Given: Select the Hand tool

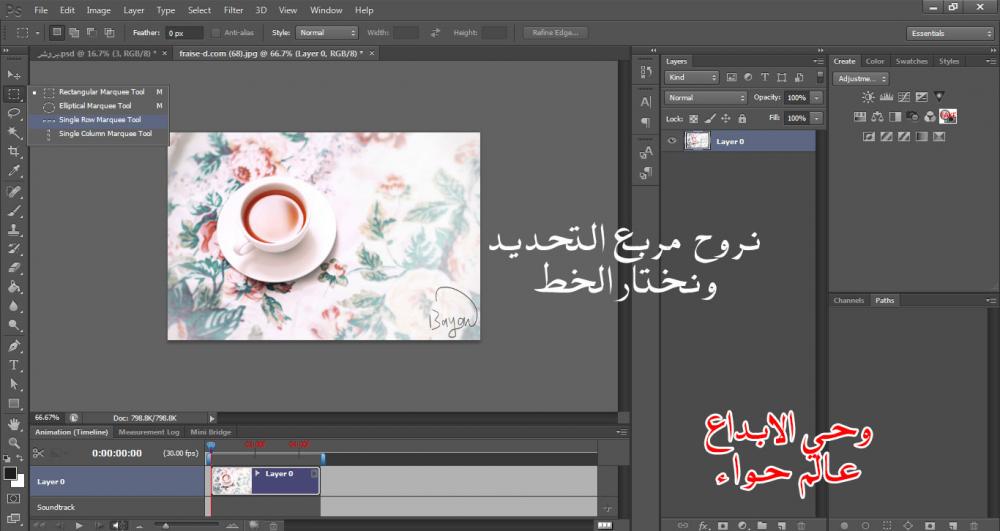Looking at the screenshot, I should [14, 424].
